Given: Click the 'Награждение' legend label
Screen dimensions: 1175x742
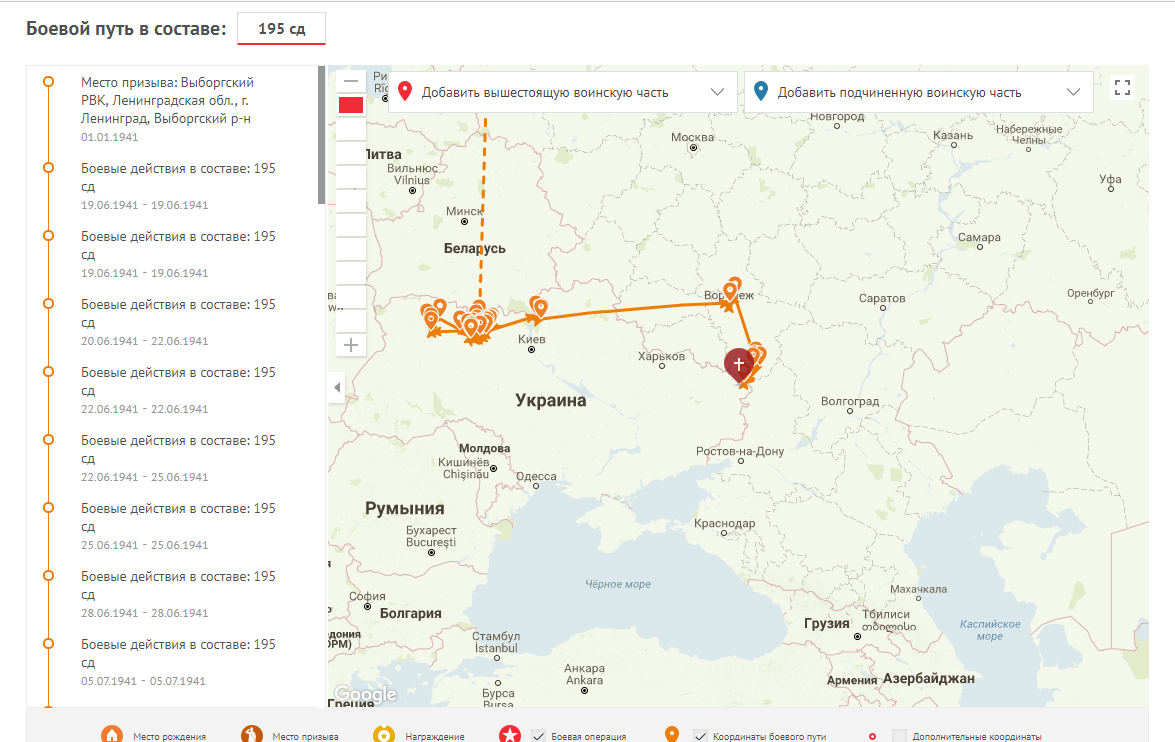Looking at the screenshot, I should (x=435, y=737).
